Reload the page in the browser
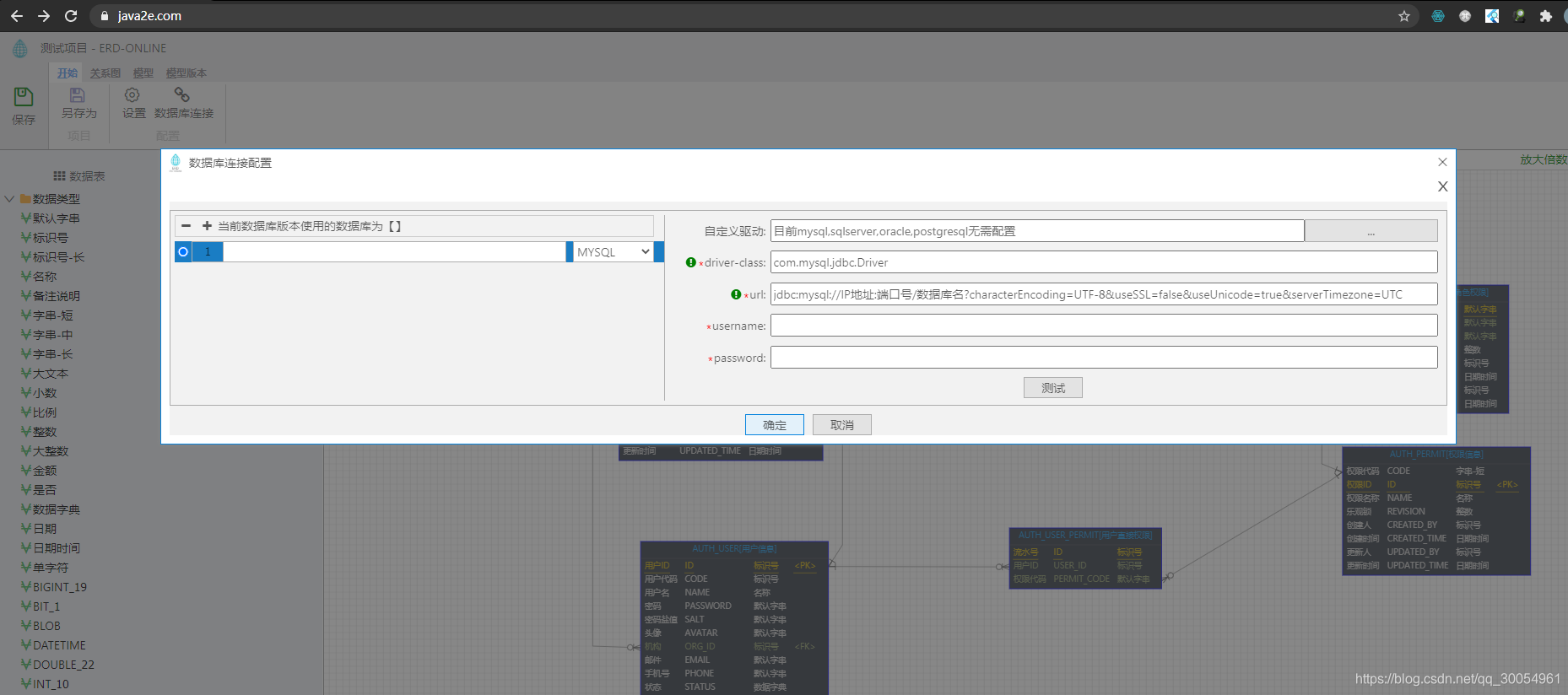 pyautogui.click(x=71, y=16)
